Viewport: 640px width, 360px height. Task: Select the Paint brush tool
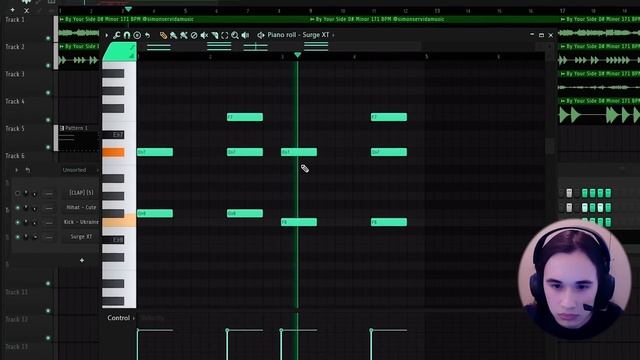pos(173,36)
